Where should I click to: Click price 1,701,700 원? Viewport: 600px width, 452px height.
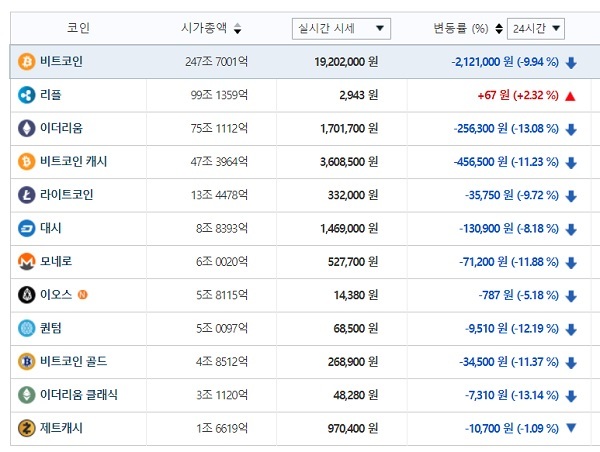tap(349, 128)
